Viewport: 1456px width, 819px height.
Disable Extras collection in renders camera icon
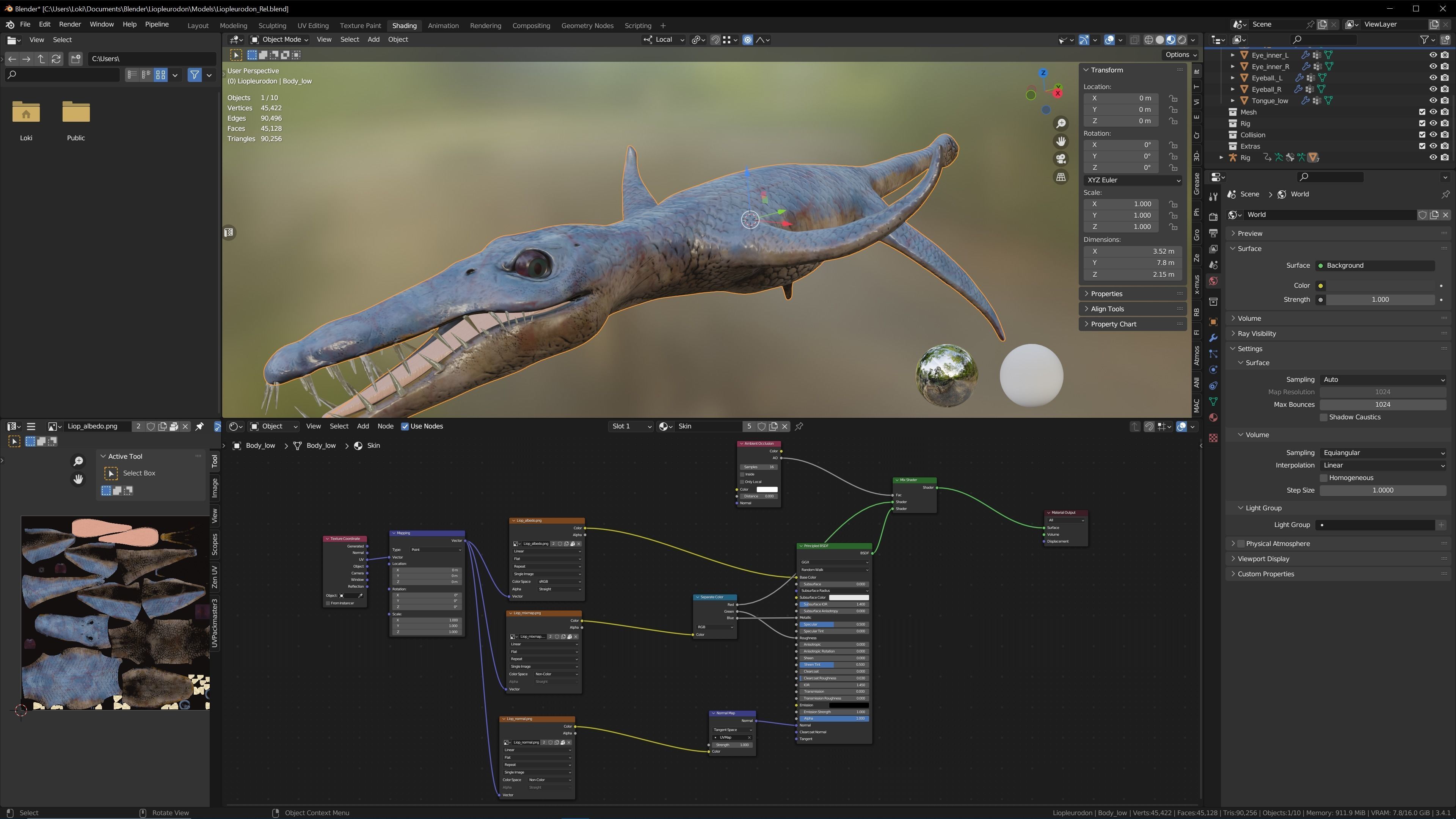(1445, 146)
